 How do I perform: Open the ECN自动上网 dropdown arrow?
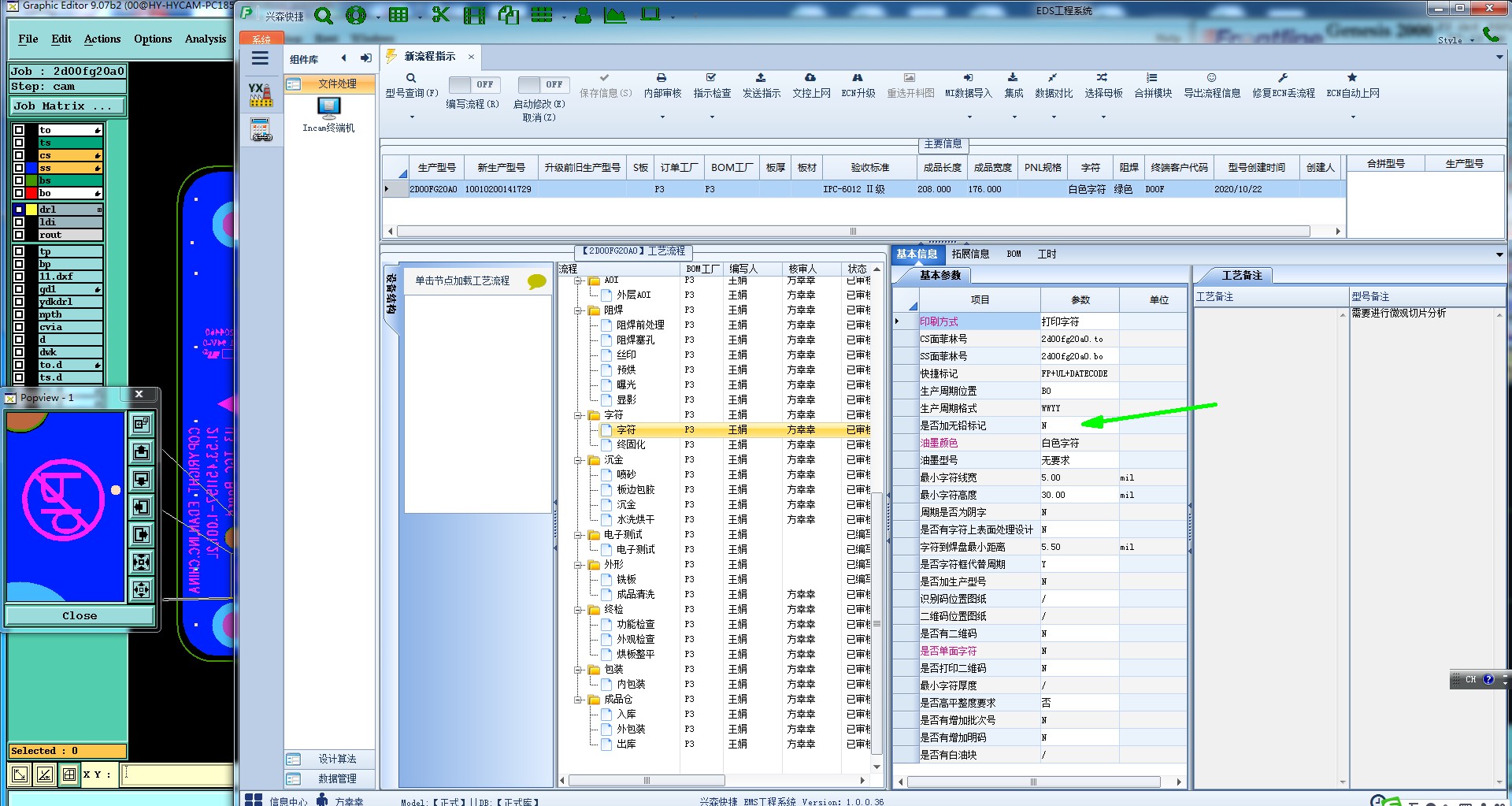pyautogui.click(x=1352, y=117)
